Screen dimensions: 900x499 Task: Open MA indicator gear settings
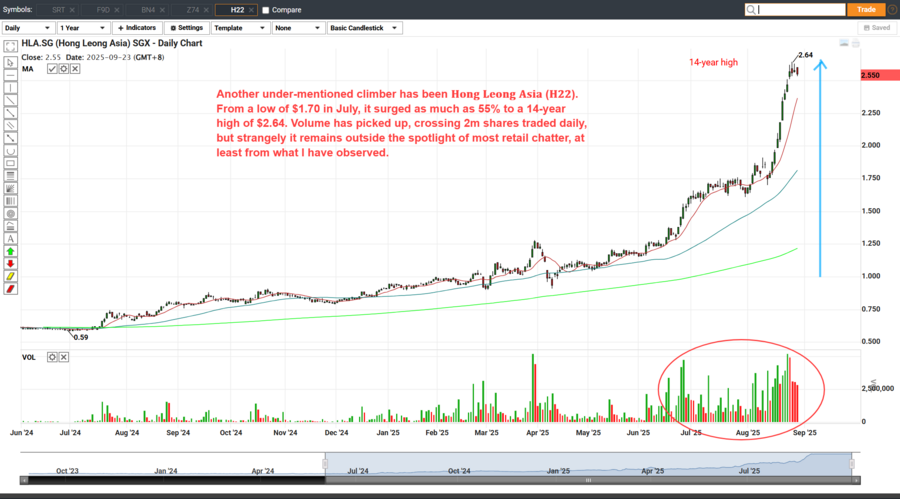tap(64, 69)
